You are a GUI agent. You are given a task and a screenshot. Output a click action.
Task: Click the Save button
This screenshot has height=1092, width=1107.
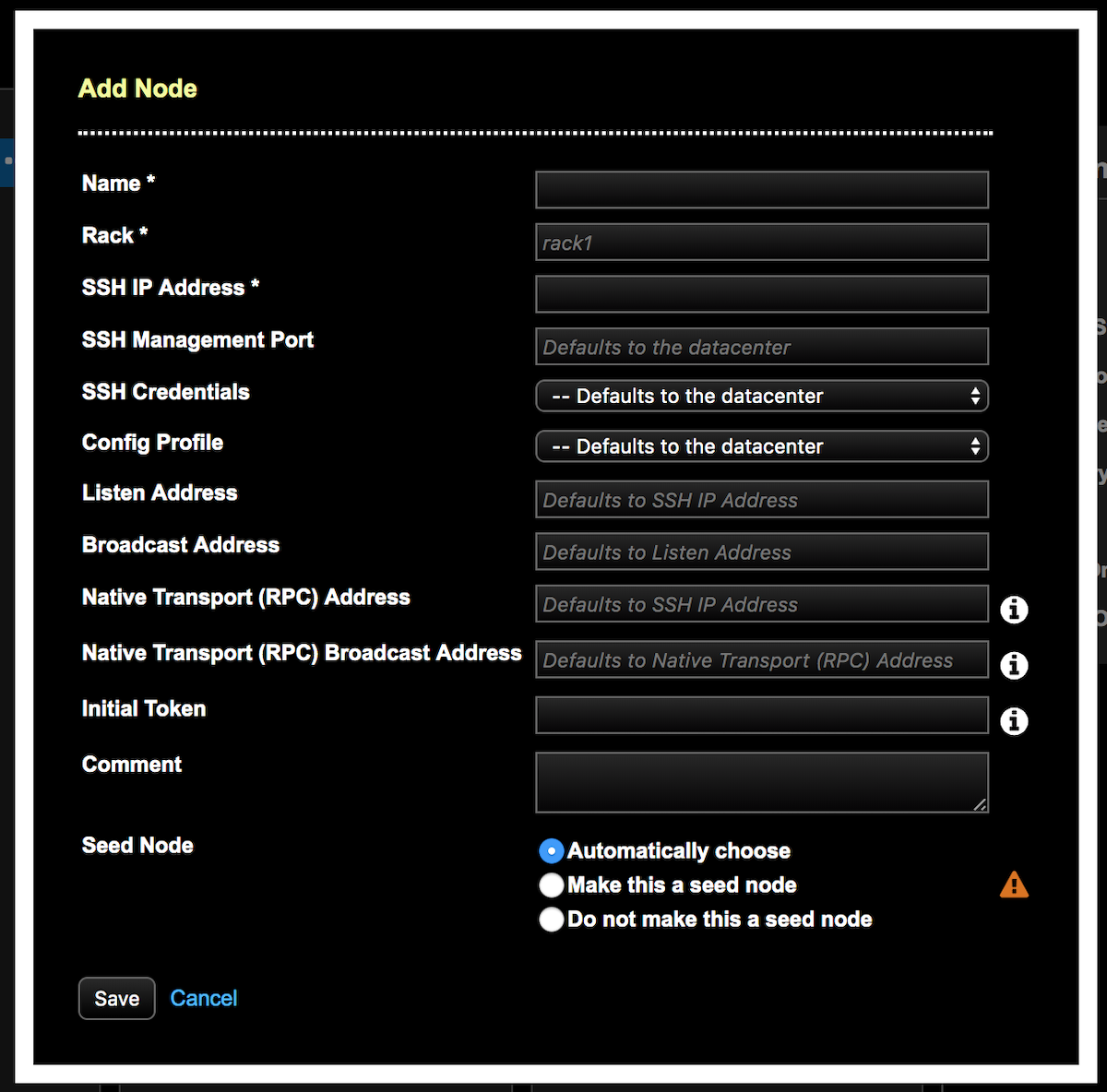(116, 998)
